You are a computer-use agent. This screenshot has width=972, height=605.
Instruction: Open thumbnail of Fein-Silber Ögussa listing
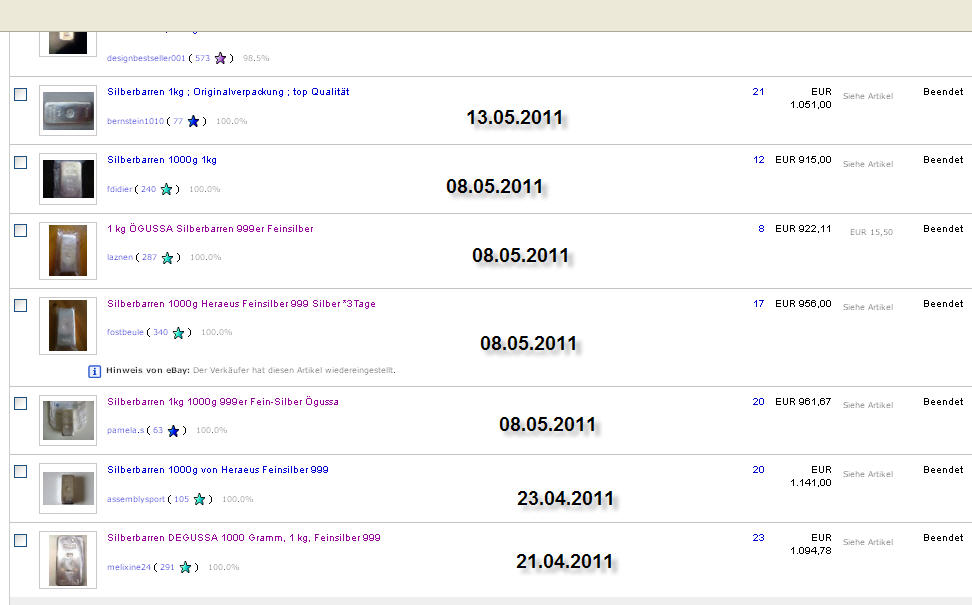[x=68, y=420]
